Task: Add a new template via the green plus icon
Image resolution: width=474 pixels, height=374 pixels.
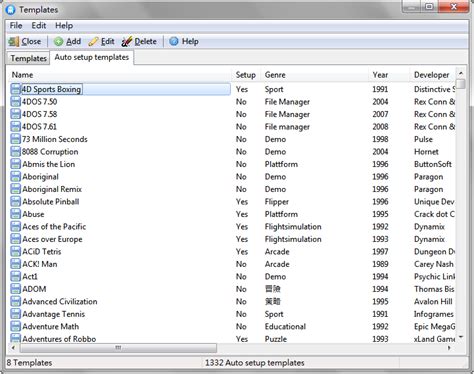Action: tap(58, 42)
